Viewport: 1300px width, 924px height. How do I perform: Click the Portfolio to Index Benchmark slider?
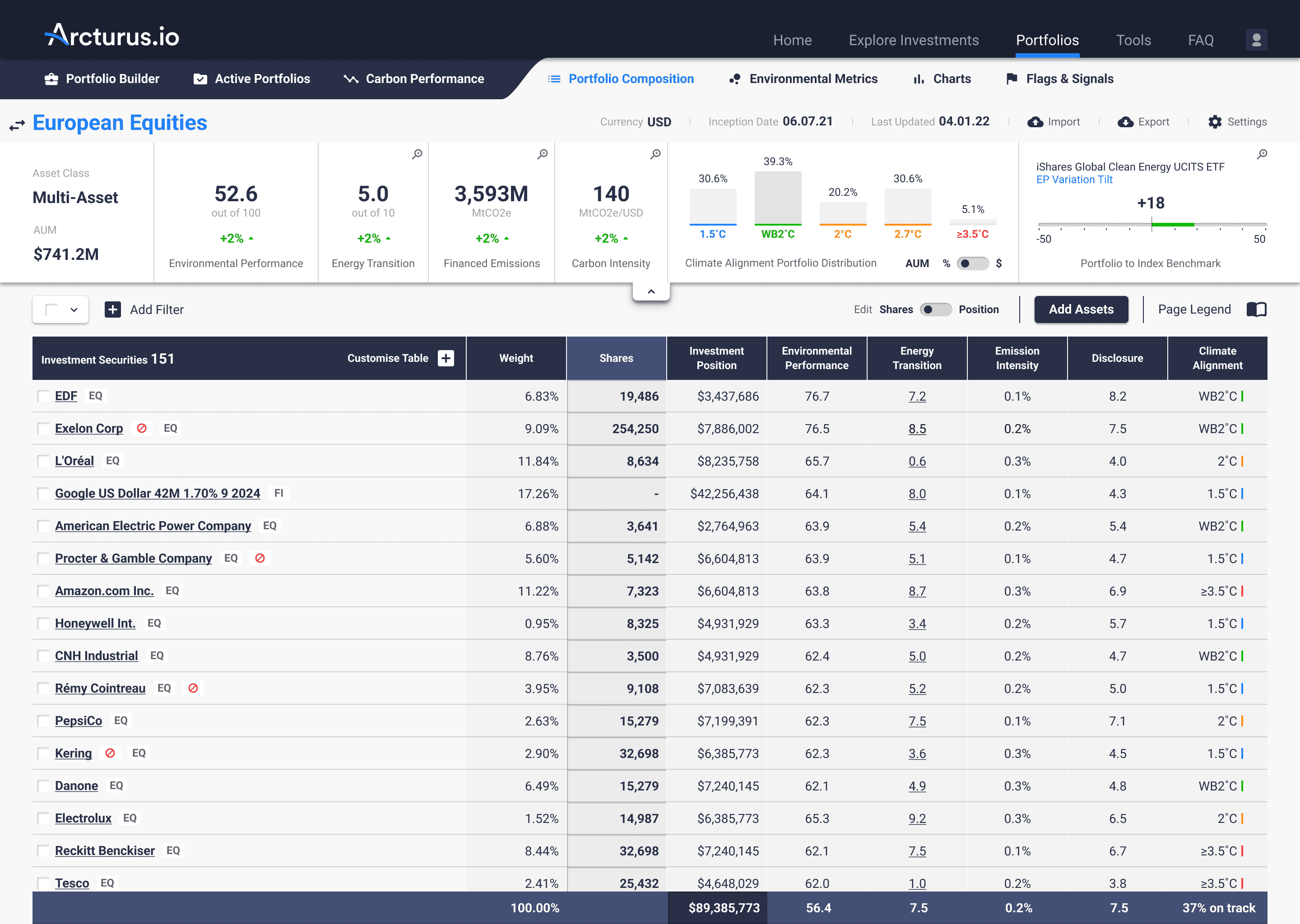1151,225
